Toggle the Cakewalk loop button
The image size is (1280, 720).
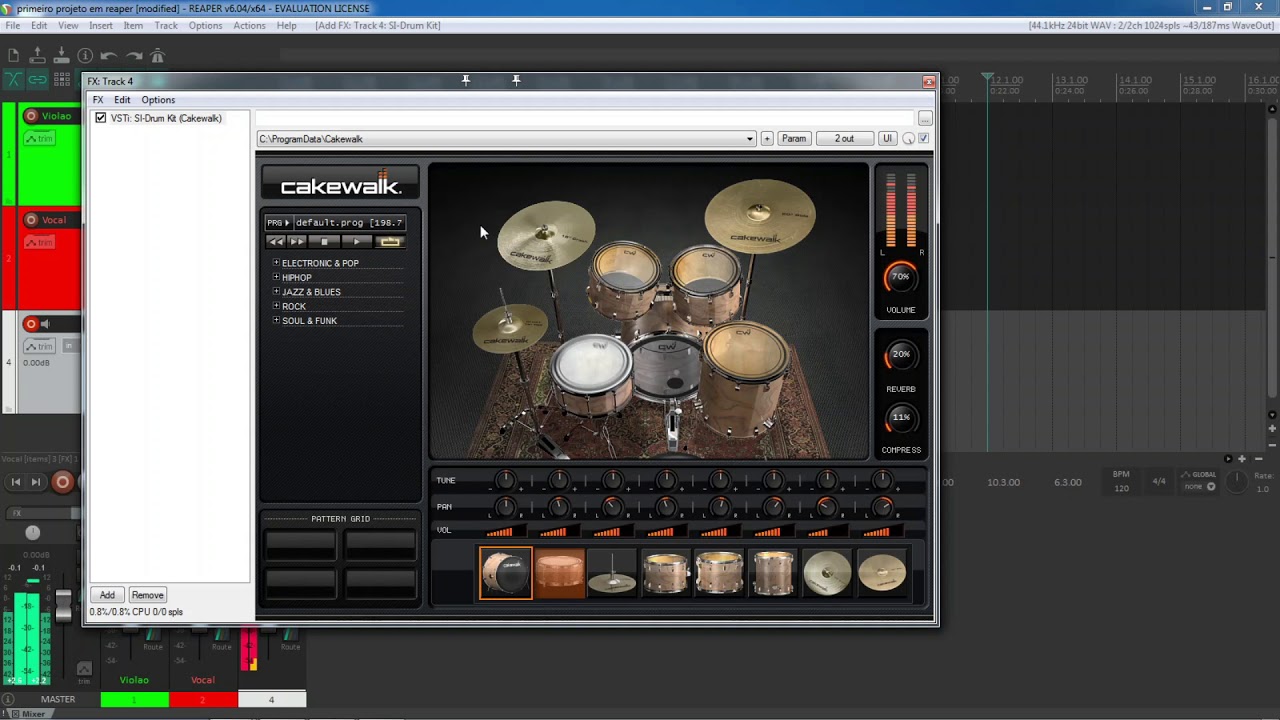(390, 242)
